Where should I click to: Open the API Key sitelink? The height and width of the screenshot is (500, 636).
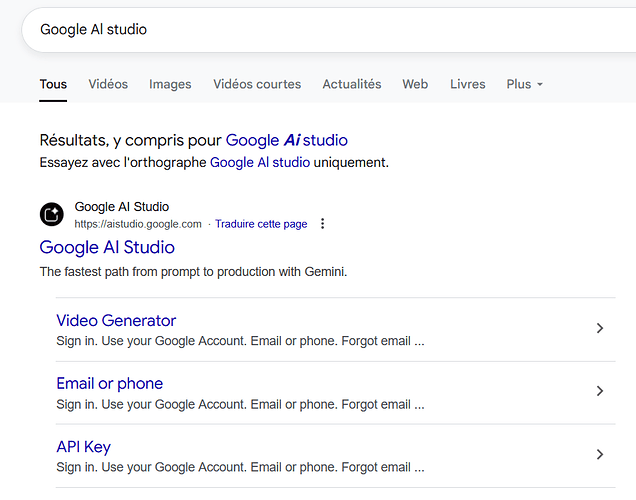pyautogui.click(x=83, y=447)
